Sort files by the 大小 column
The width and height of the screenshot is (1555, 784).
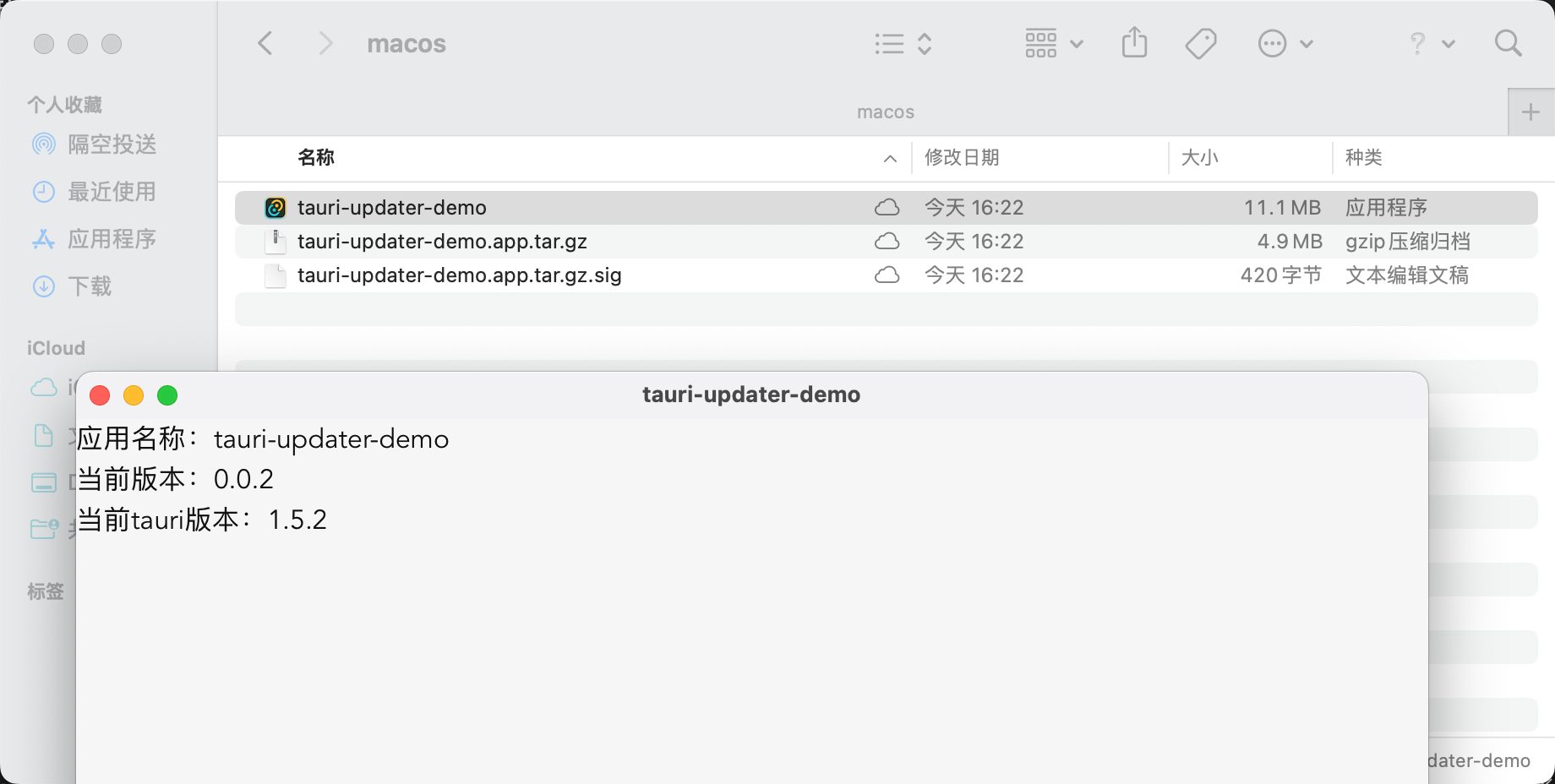(x=1201, y=158)
